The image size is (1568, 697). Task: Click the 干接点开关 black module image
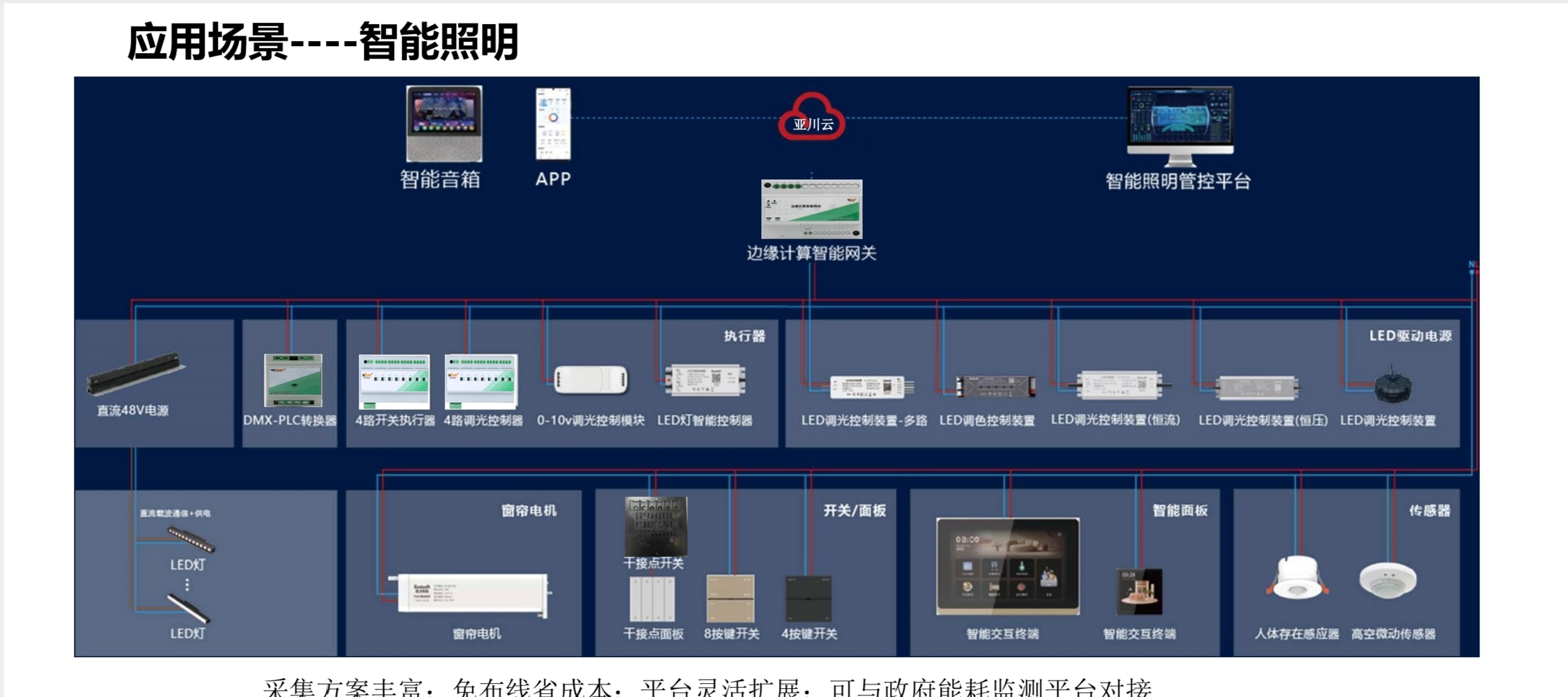[656, 525]
